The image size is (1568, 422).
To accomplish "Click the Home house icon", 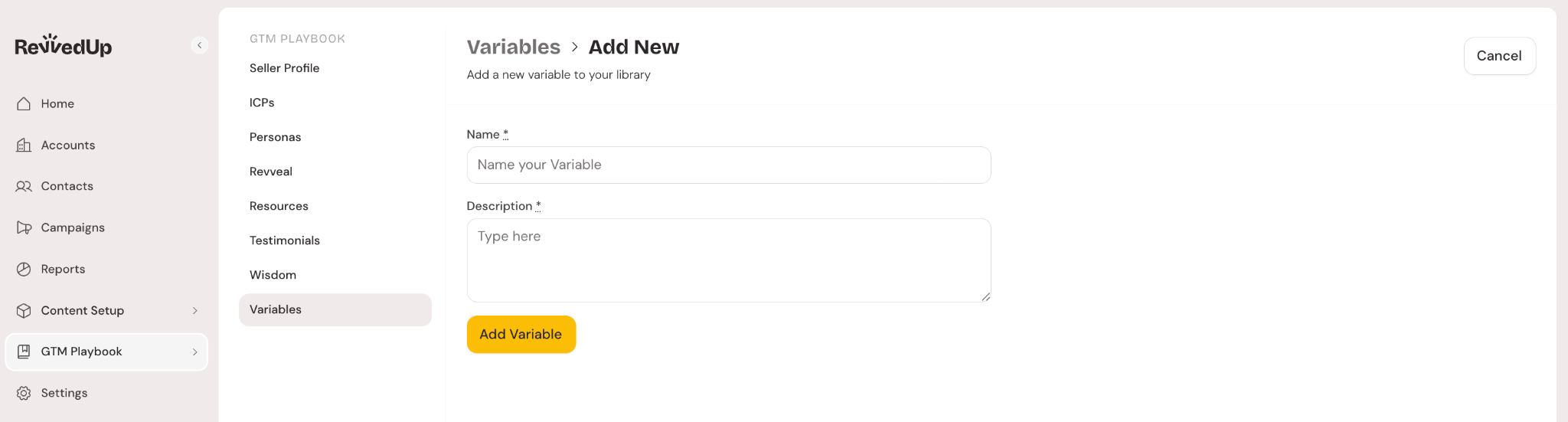I will 24,103.
